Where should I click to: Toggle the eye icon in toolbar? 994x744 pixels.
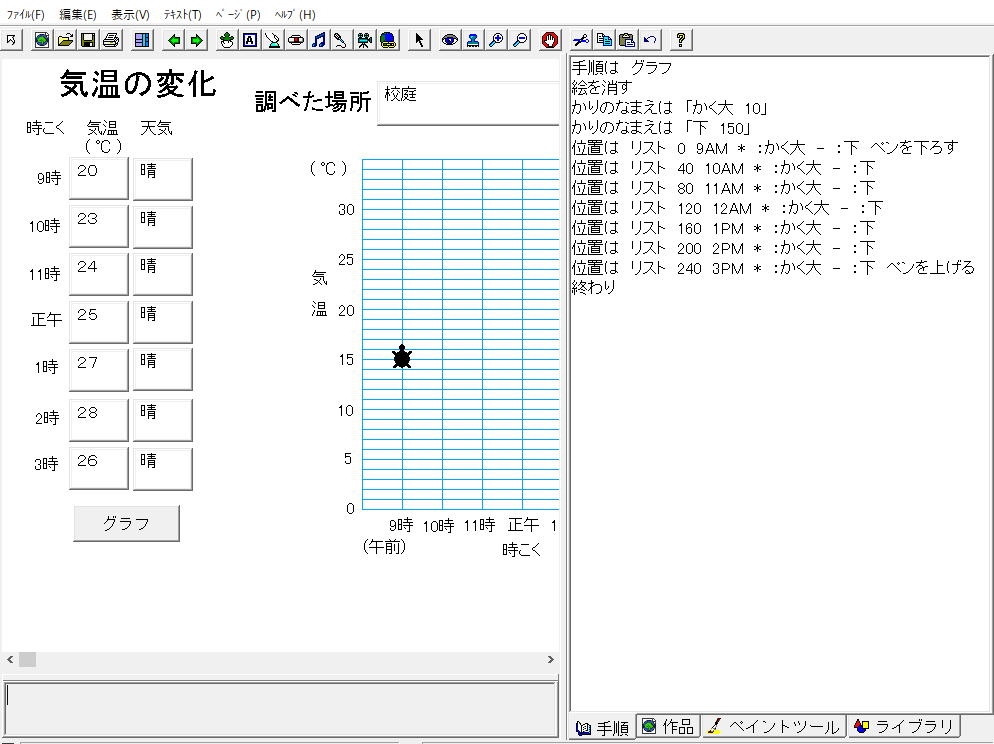(x=450, y=40)
